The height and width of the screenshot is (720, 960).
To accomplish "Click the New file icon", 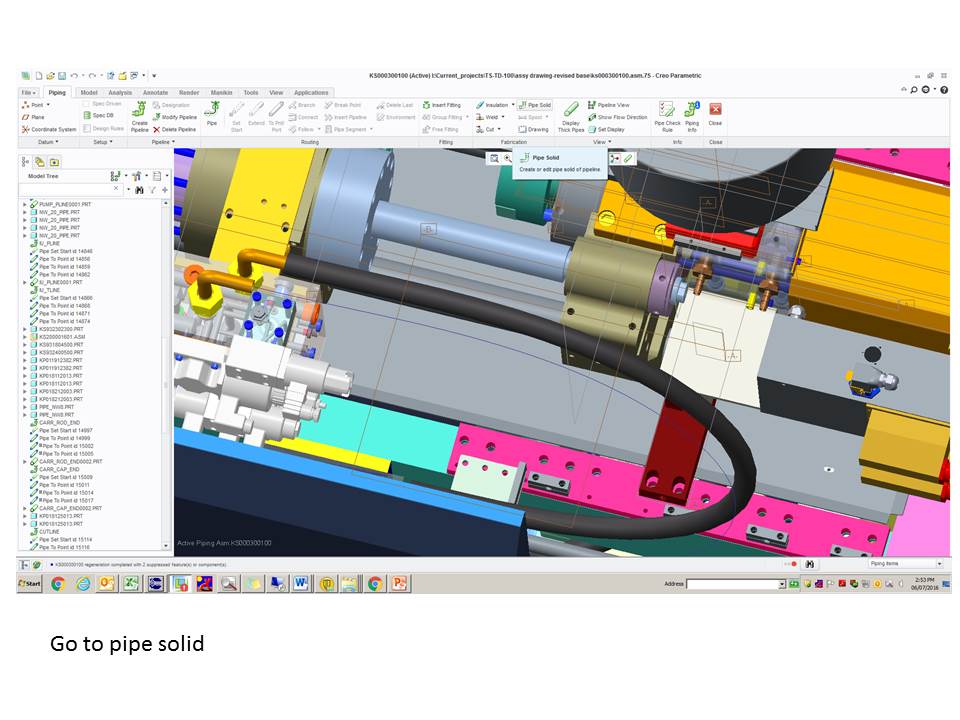I will 39,76.
